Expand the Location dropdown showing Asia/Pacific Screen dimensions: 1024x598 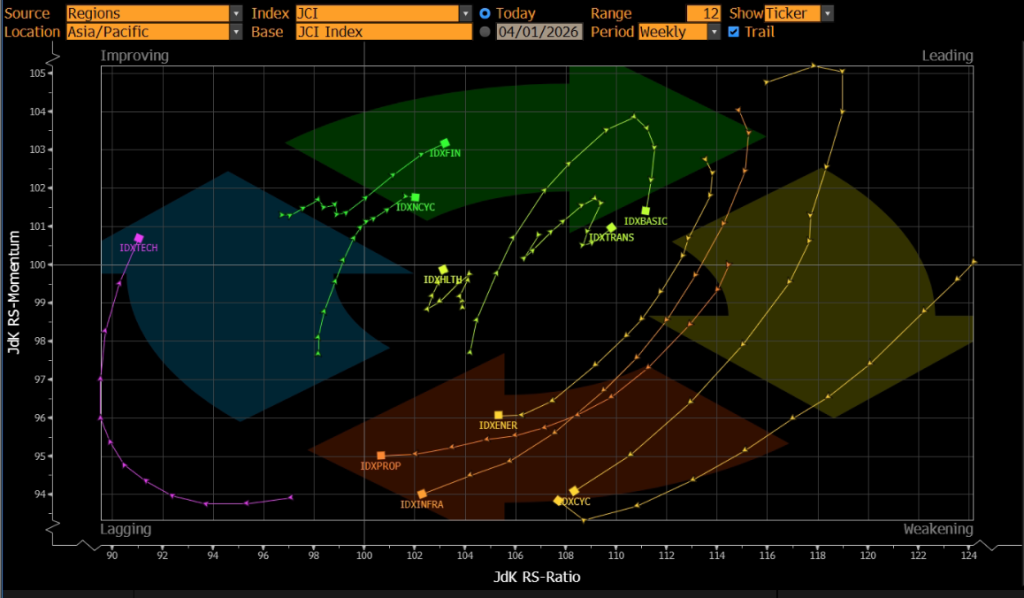coord(153,32)
